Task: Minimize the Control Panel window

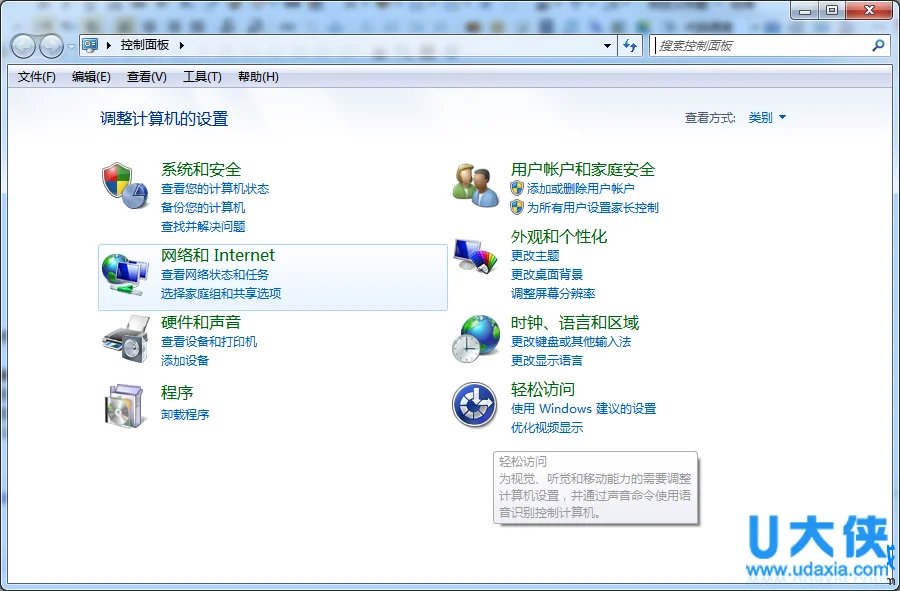Action: pyautogui.click(x=805, y=10)
